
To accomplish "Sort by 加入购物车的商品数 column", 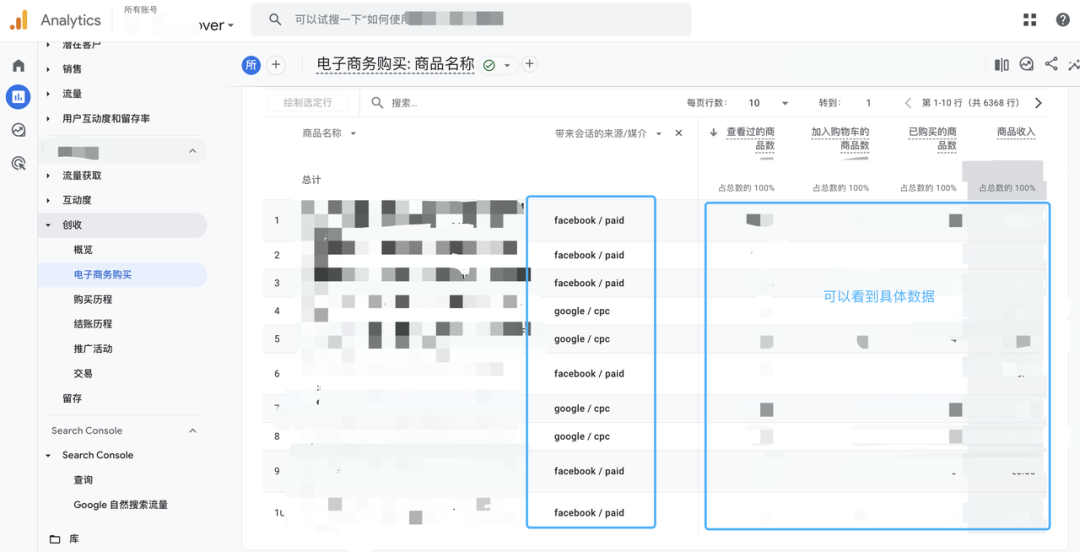I will [x=840, y=139].
